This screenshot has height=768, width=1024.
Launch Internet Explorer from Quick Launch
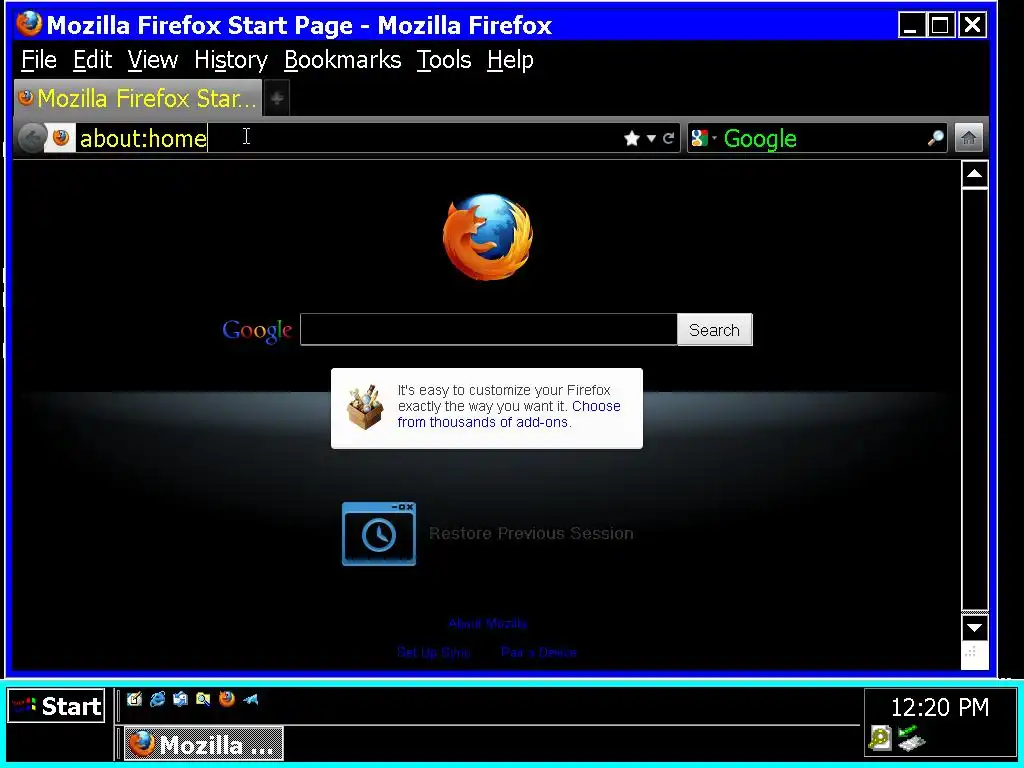coord(157,699)
